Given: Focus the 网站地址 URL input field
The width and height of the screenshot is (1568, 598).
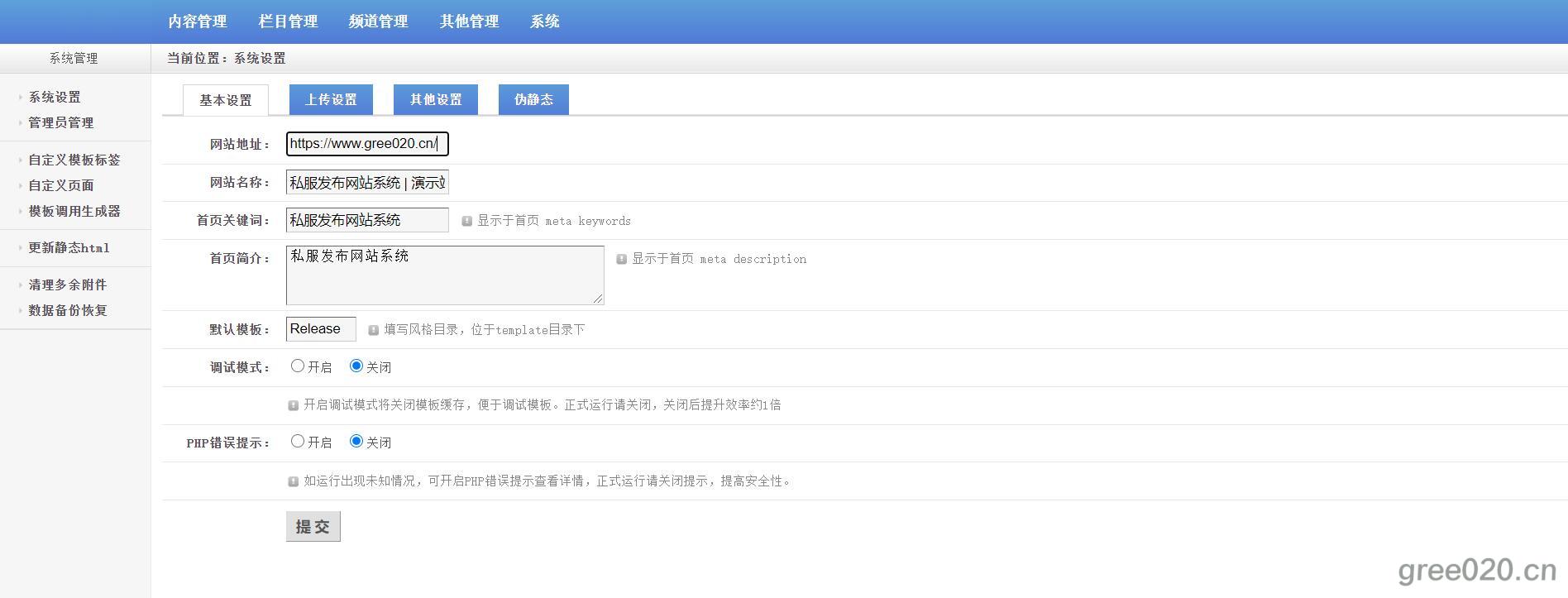Looking at the screenshot, I should pos(367,144).
